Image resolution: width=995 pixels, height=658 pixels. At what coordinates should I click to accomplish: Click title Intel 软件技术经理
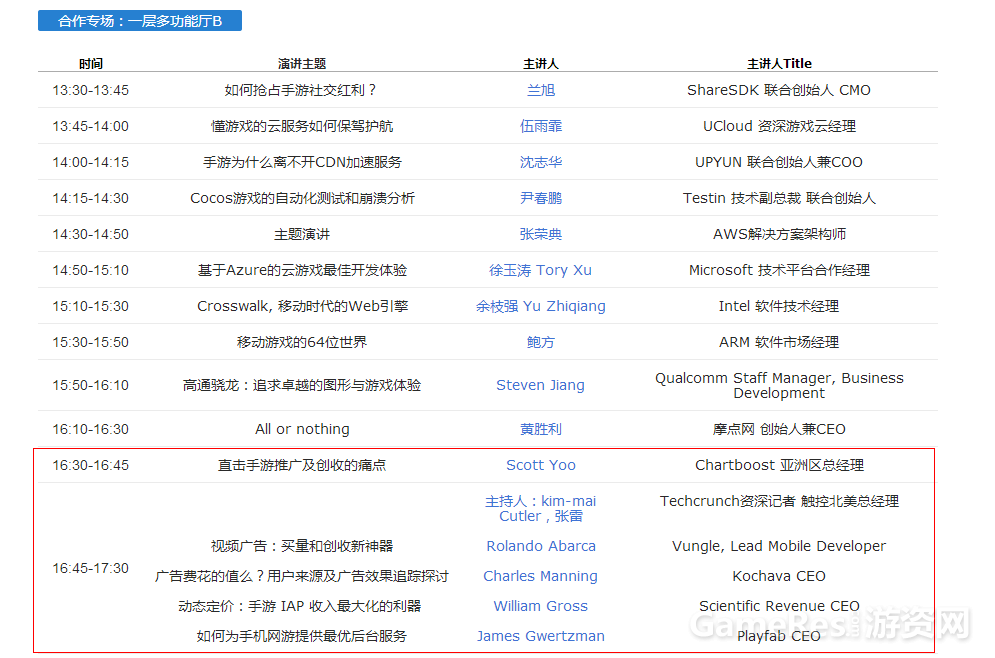(779, 306)
